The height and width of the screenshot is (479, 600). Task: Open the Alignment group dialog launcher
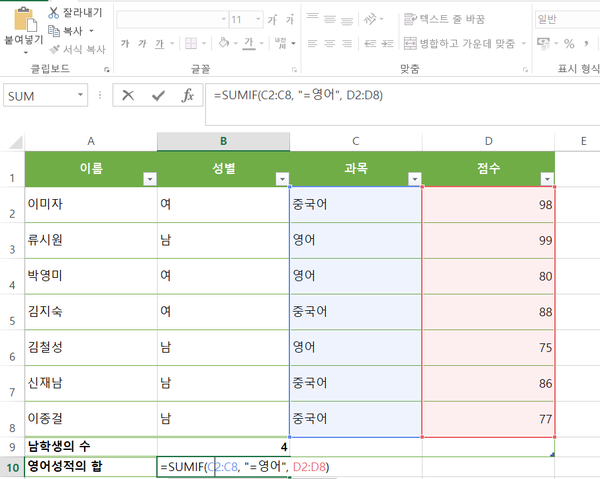click(525, 70)
